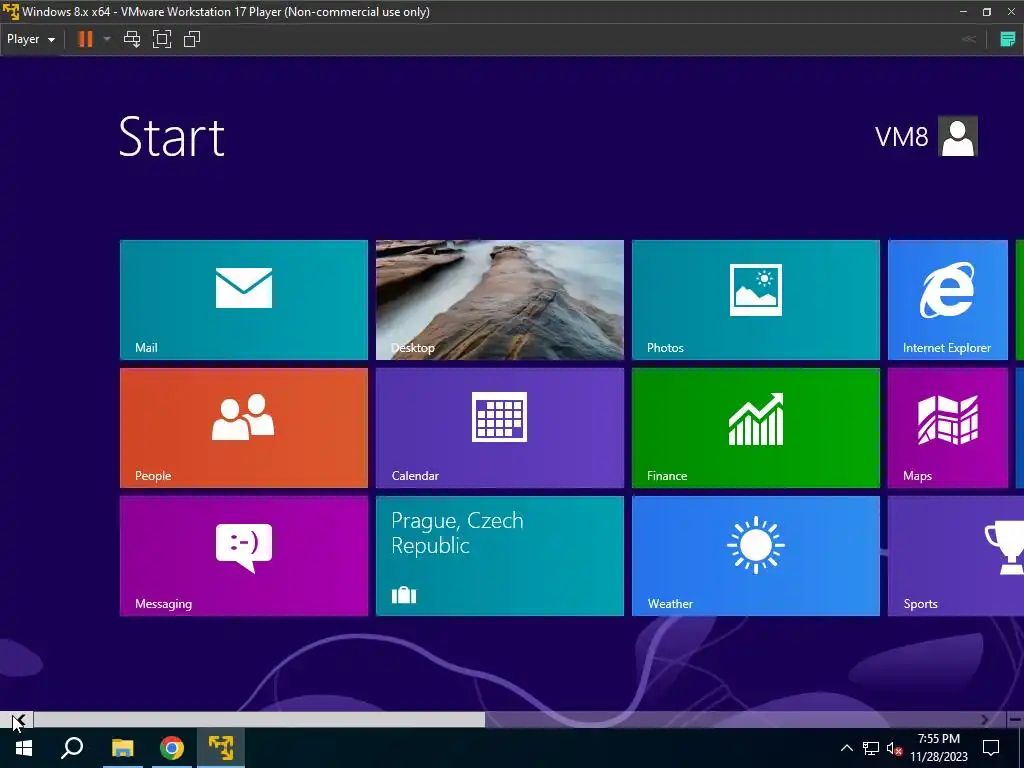This screenshot has width=1024, height=768.
Task: Open the Prague, Czech Republic travel tile
Action: [500, 556]
